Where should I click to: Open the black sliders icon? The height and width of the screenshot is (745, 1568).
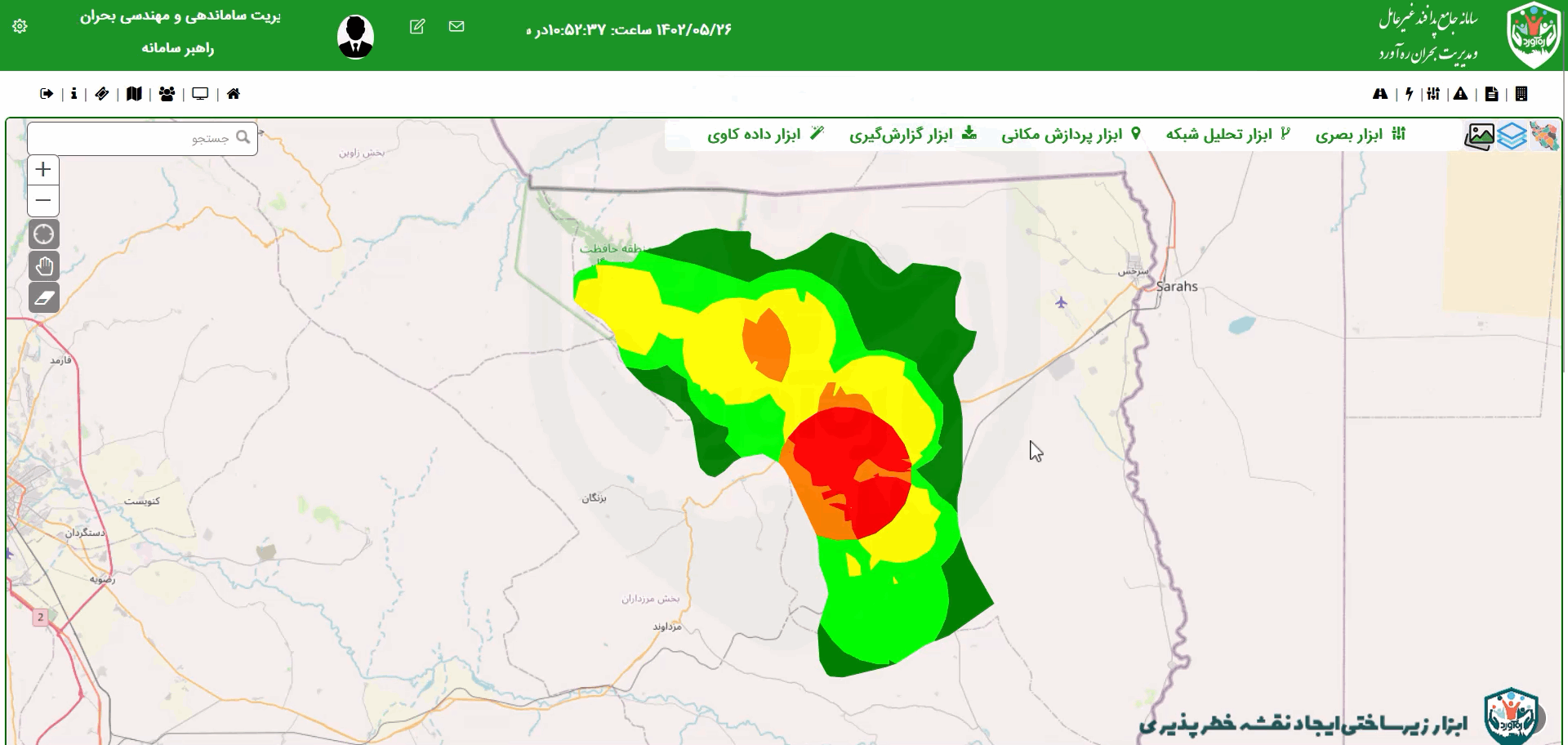(1433, 94)
